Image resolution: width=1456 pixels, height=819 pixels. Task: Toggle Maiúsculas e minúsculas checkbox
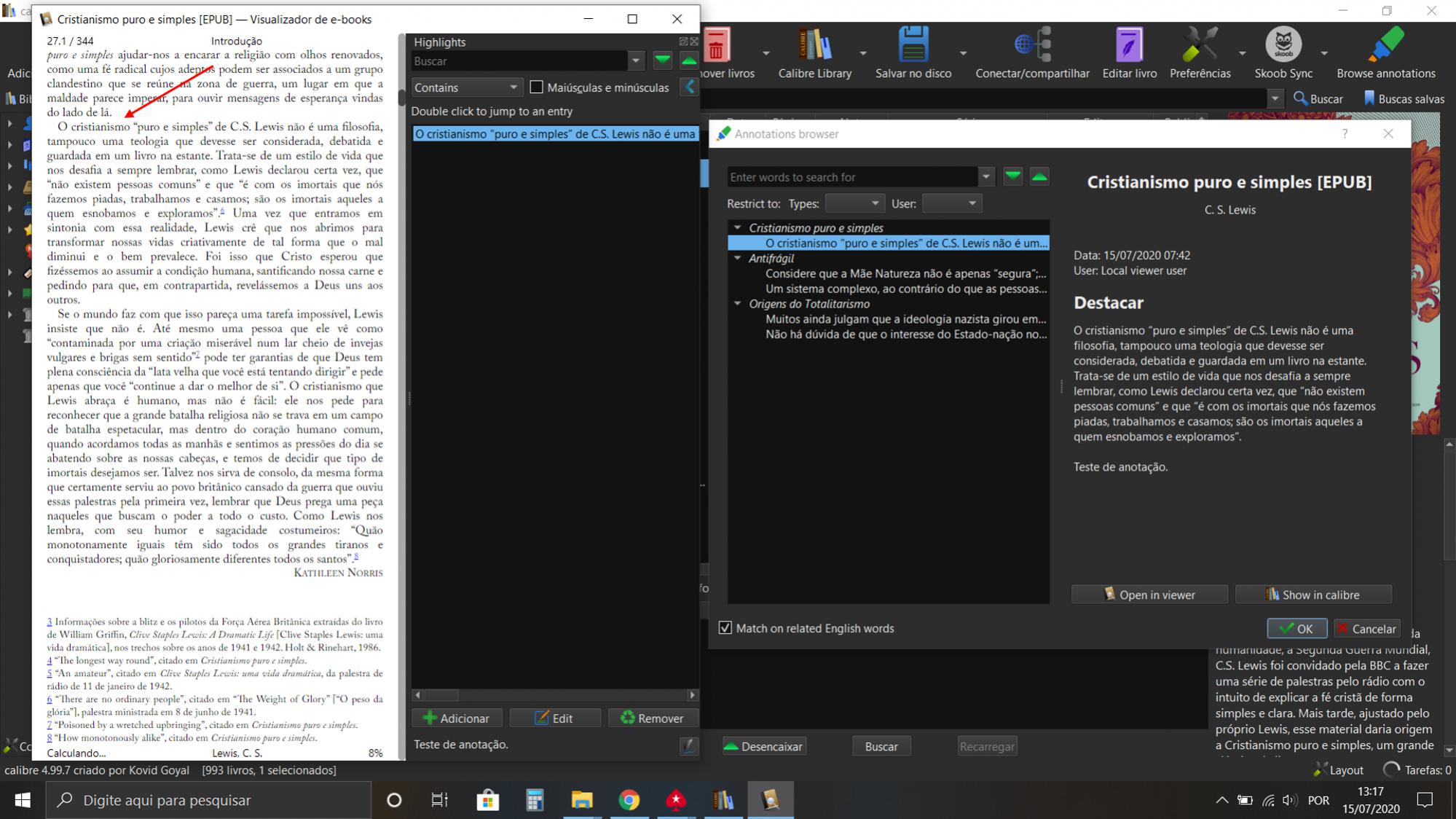click(537, 87)
